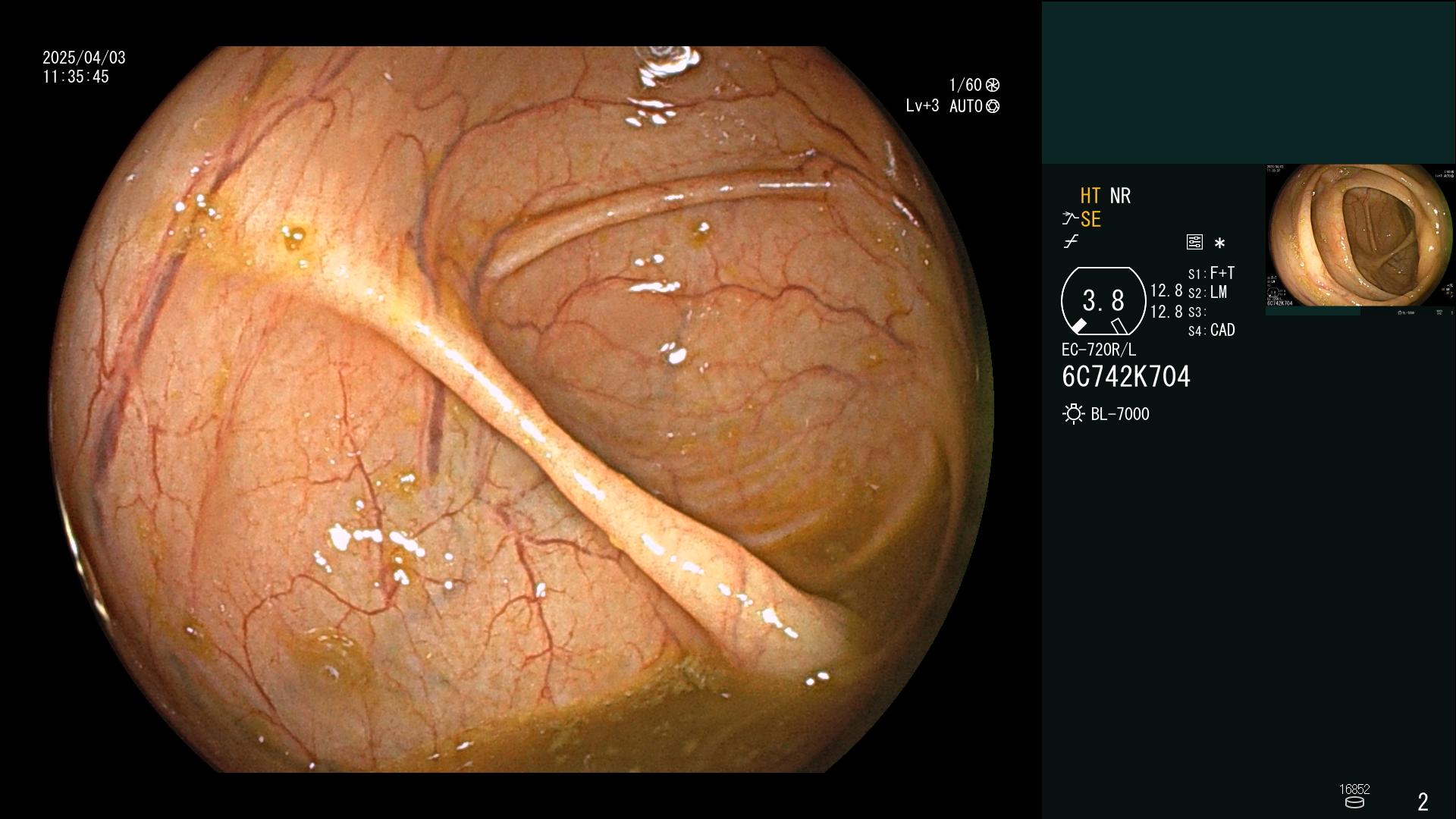Screen dimensions: 1456x819
Task: Click the date 2025/04/03
Action: (84, 58)
